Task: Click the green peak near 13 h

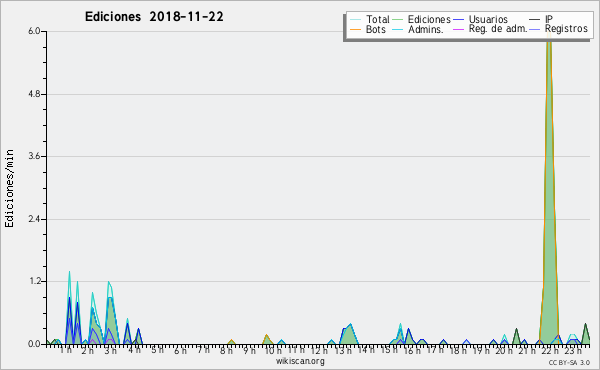Action: (x=349, y=334)
